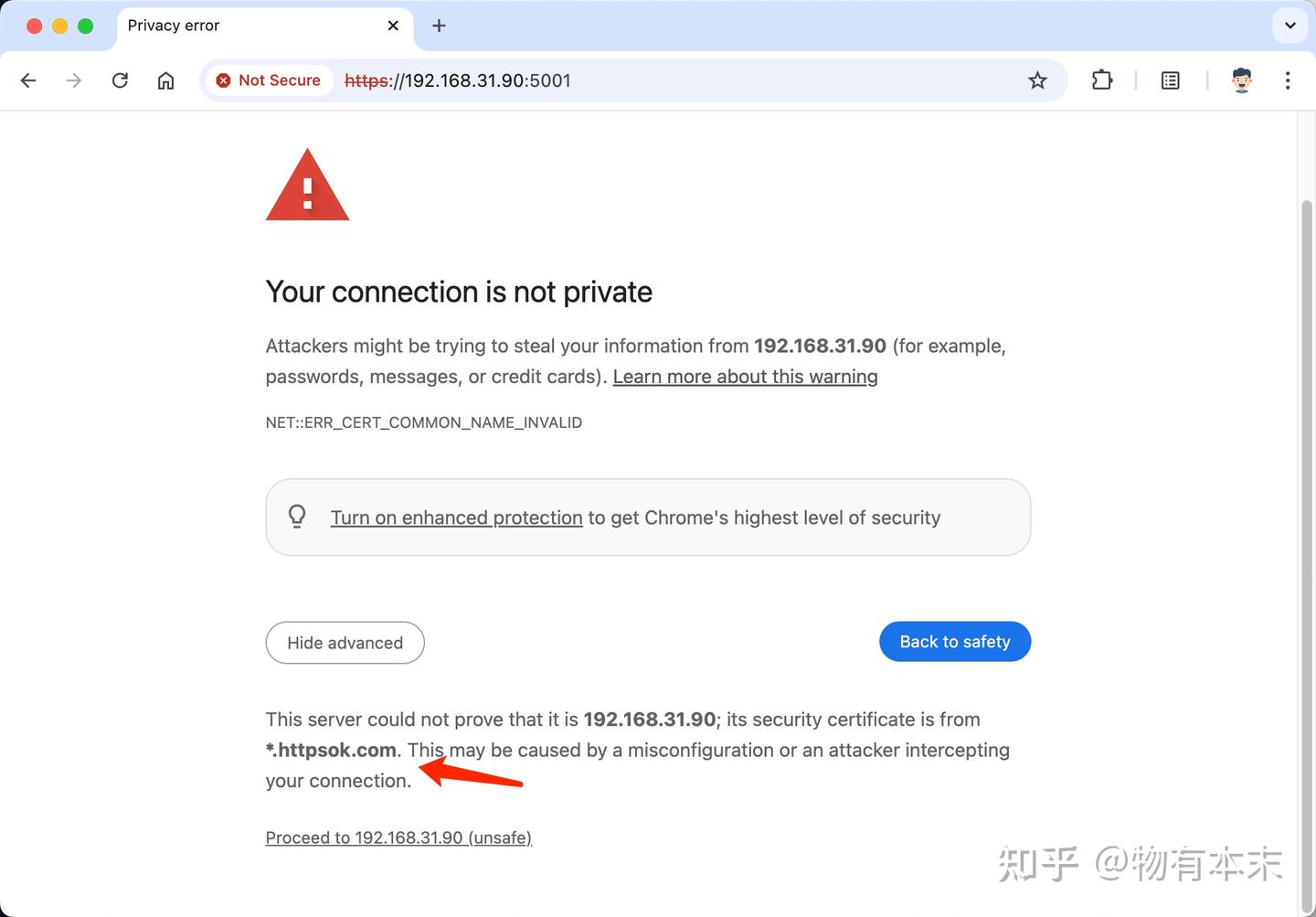This screenshot has height=917, width=1316.
Task: Open the tab search chevron
Action: click(x=1289, y=25)
